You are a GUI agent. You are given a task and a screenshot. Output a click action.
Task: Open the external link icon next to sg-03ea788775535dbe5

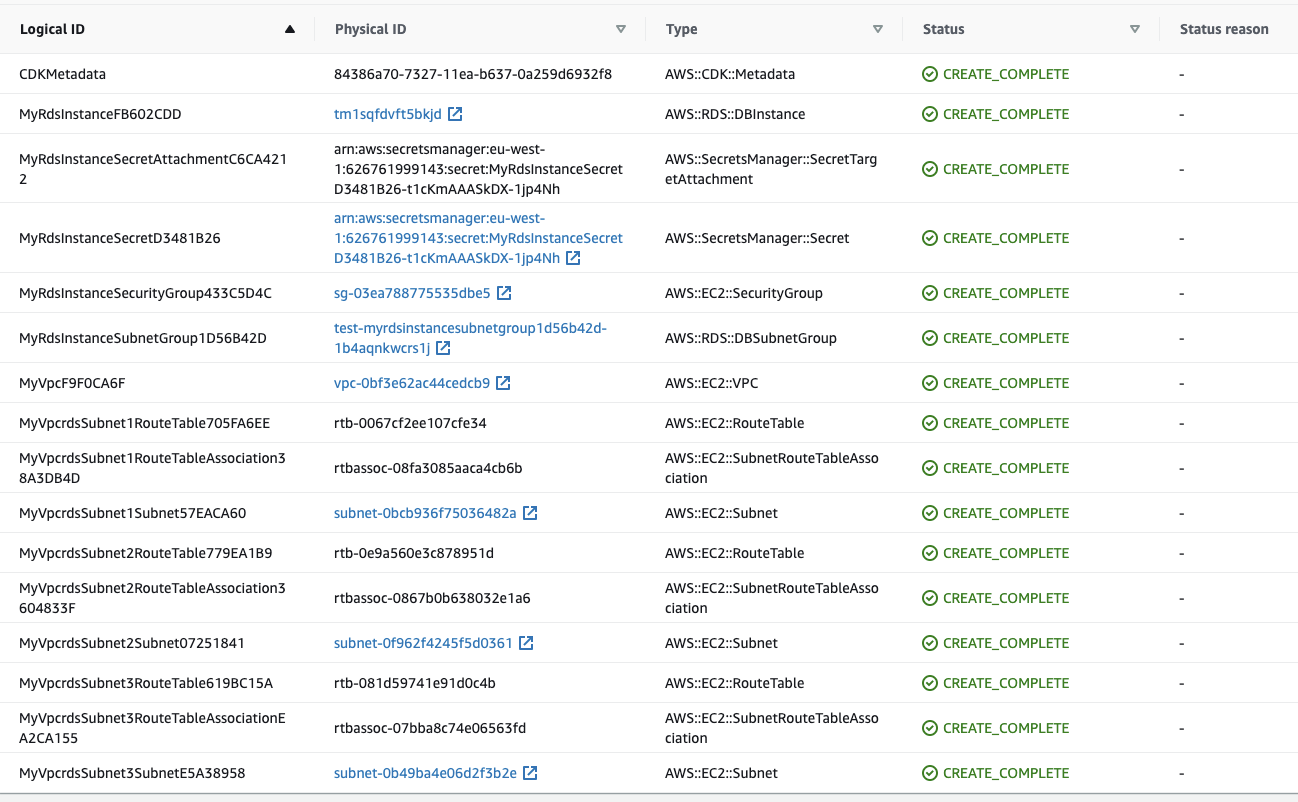point(505,292)
